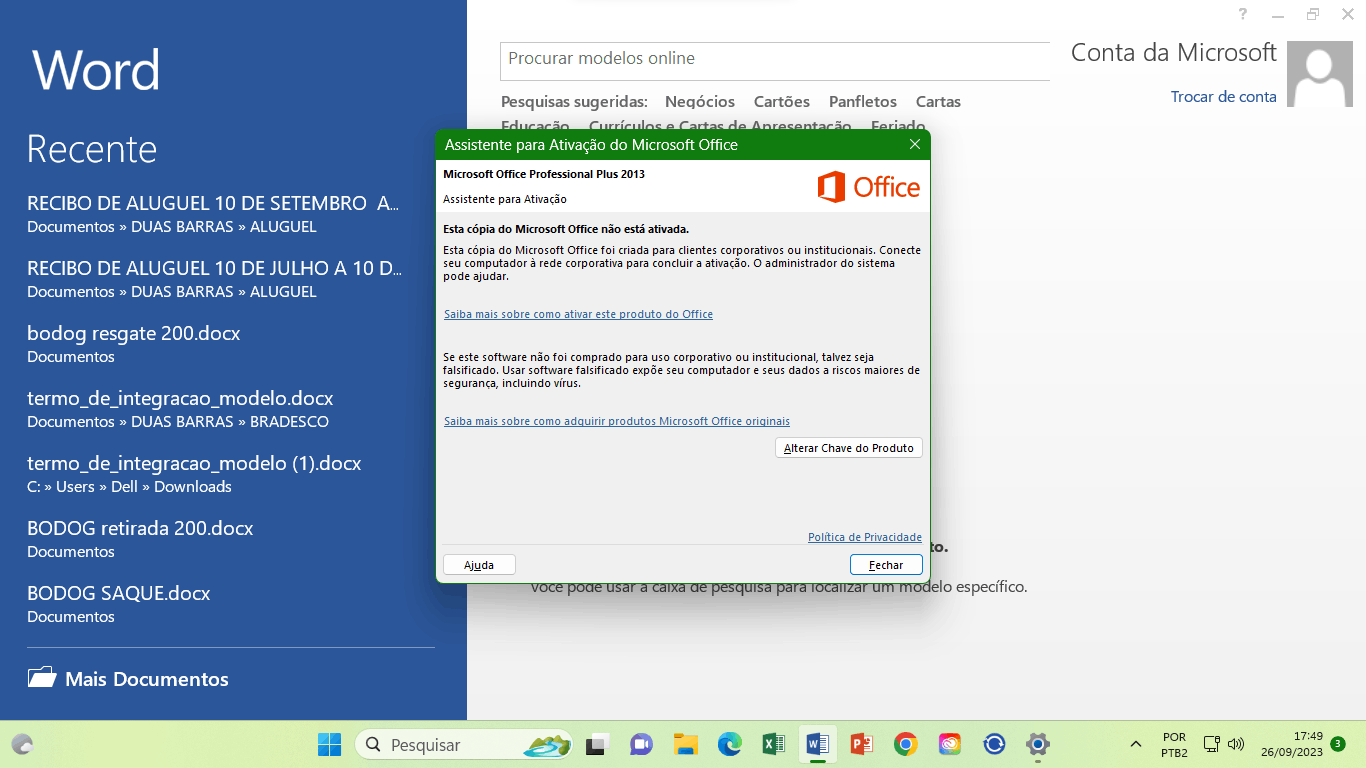Screen dimensions: 1366x768
Task: Open the Política de Privacidade link
Action: (865, 537)
